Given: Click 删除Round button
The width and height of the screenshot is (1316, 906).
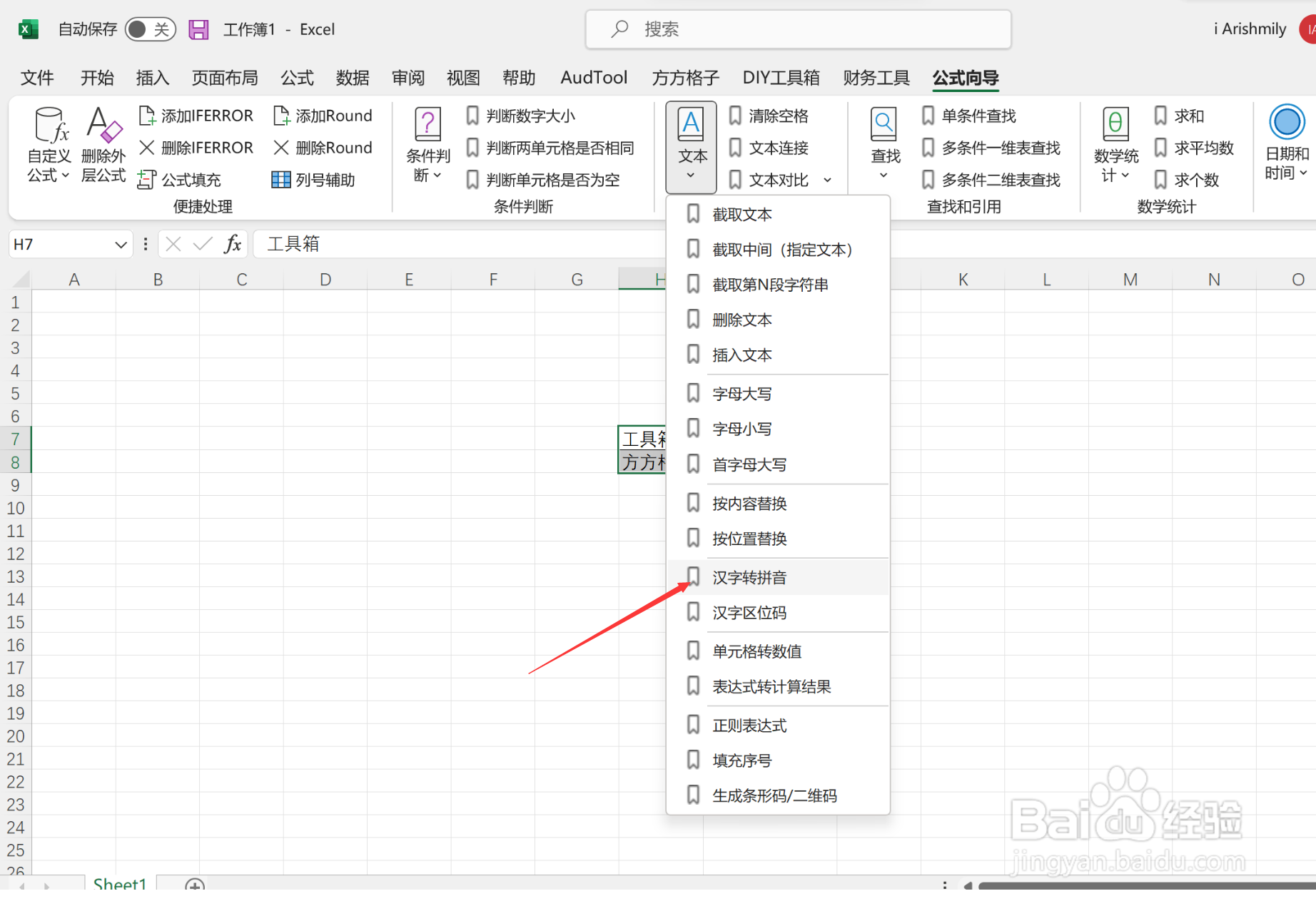Looking at the screenshot, I should (323, 148).
